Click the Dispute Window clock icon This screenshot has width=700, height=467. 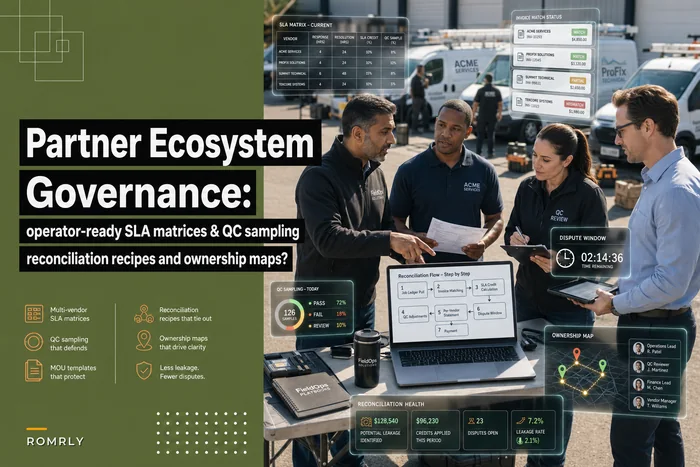click(x=565, y=258)
